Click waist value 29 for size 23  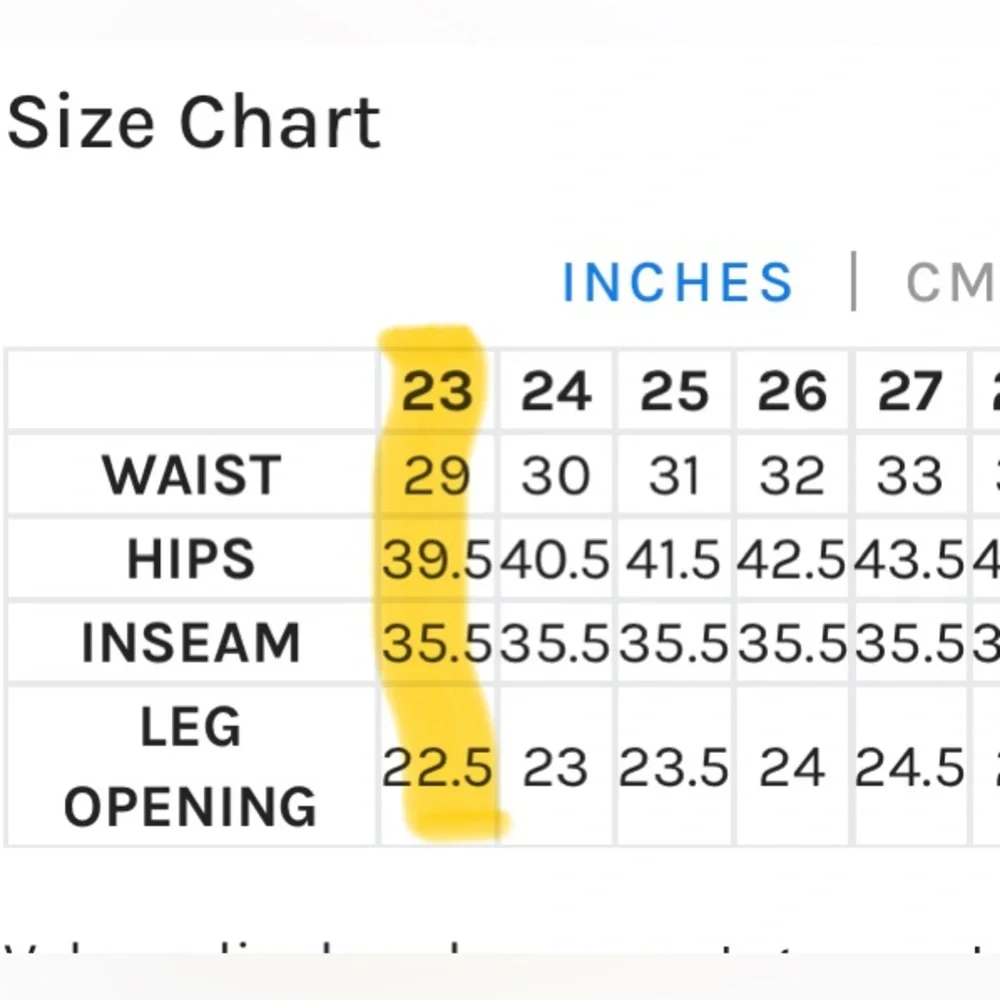click(x=437, y=475)
